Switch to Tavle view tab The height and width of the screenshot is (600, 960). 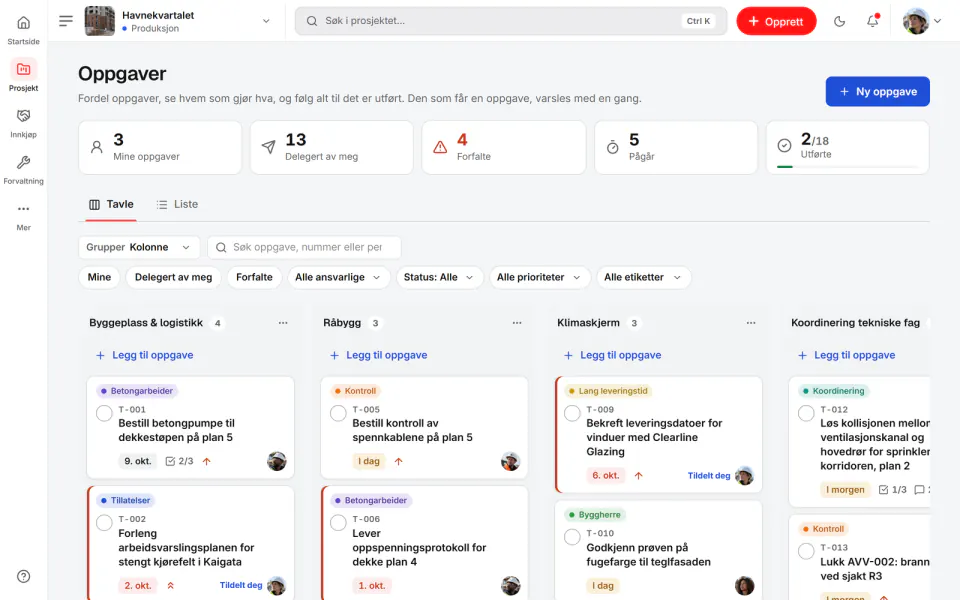tap(111, 204)
